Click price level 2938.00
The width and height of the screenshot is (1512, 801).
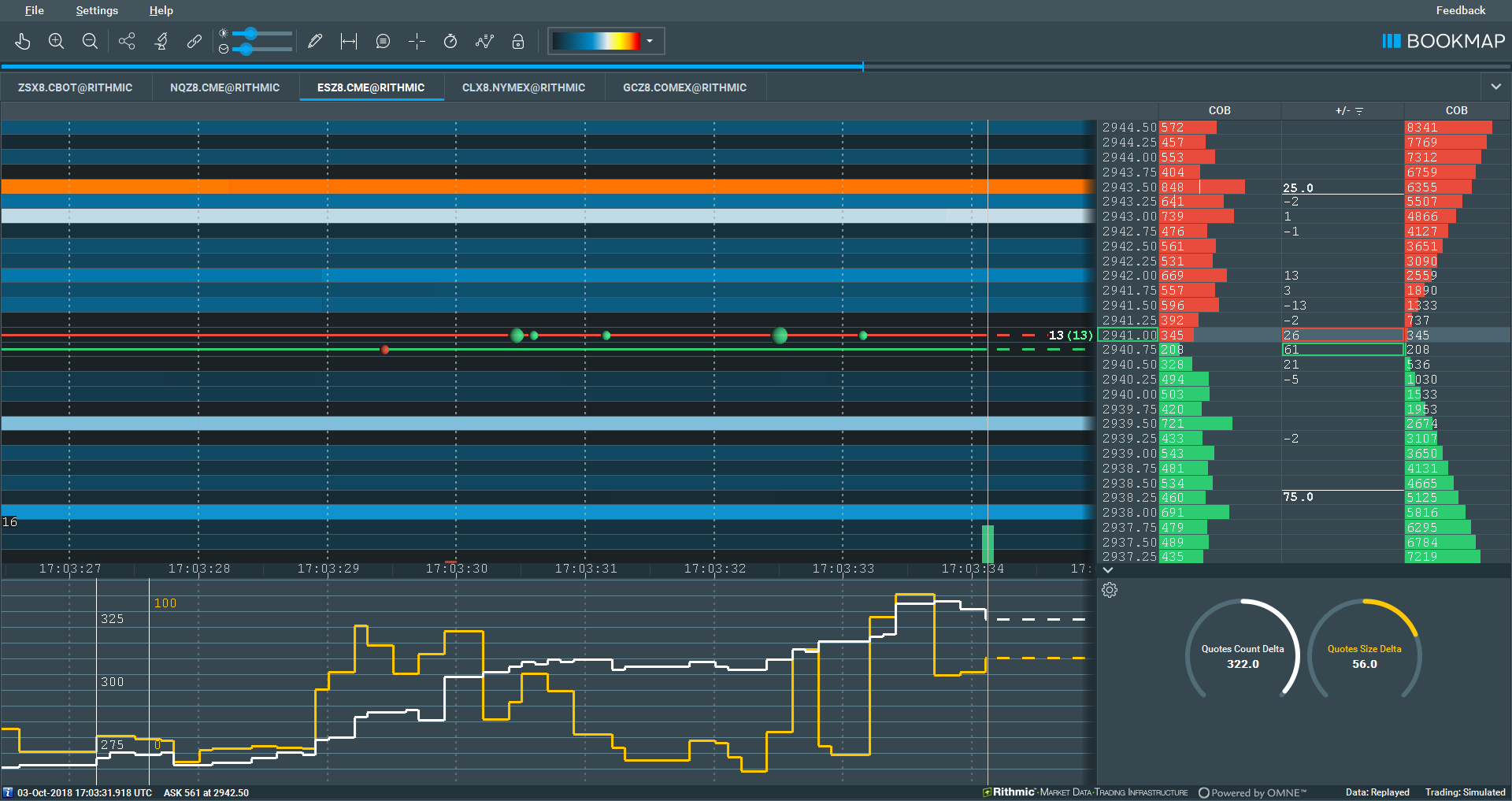point(1129,513)
